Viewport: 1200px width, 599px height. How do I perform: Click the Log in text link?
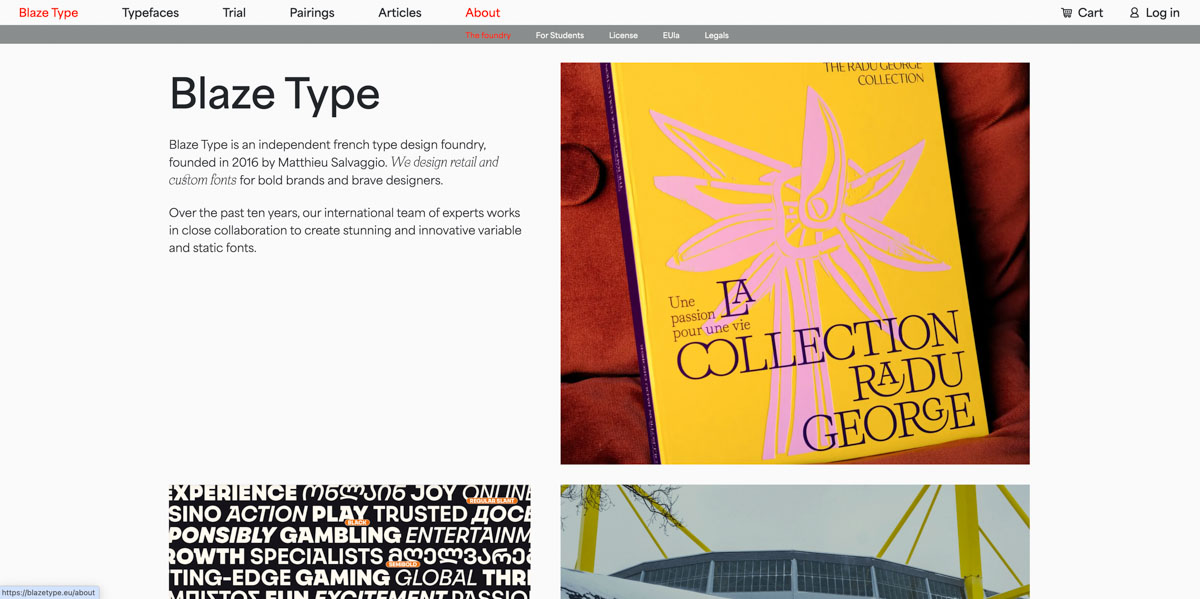(1162, 13)
